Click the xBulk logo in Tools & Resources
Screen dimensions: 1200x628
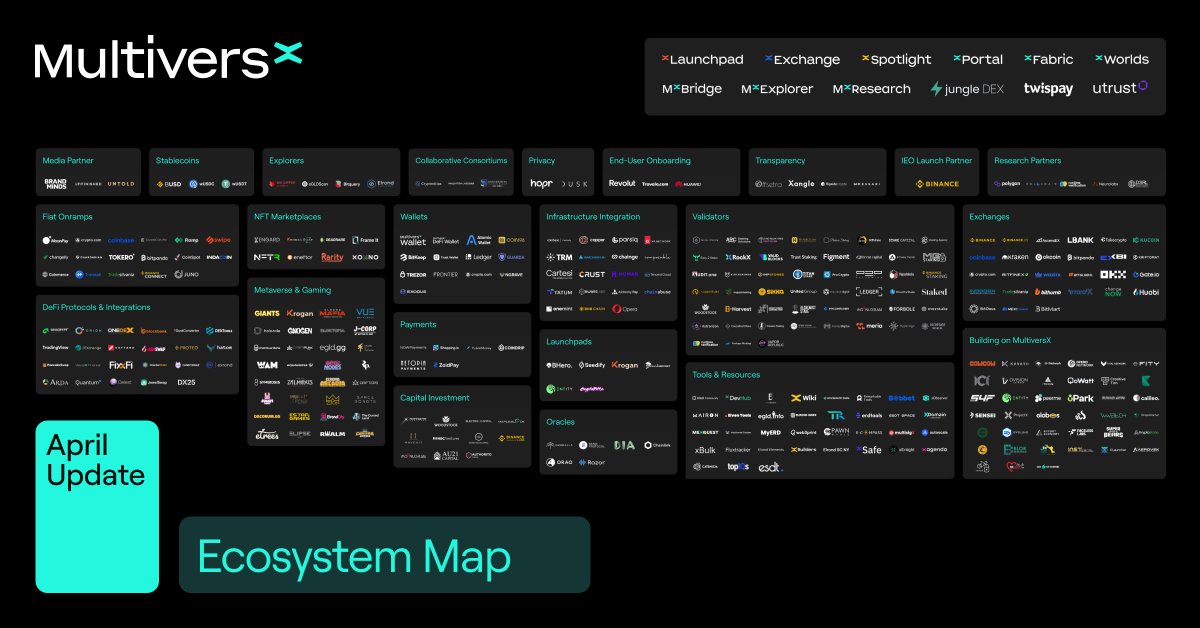[x=705, y=450]
